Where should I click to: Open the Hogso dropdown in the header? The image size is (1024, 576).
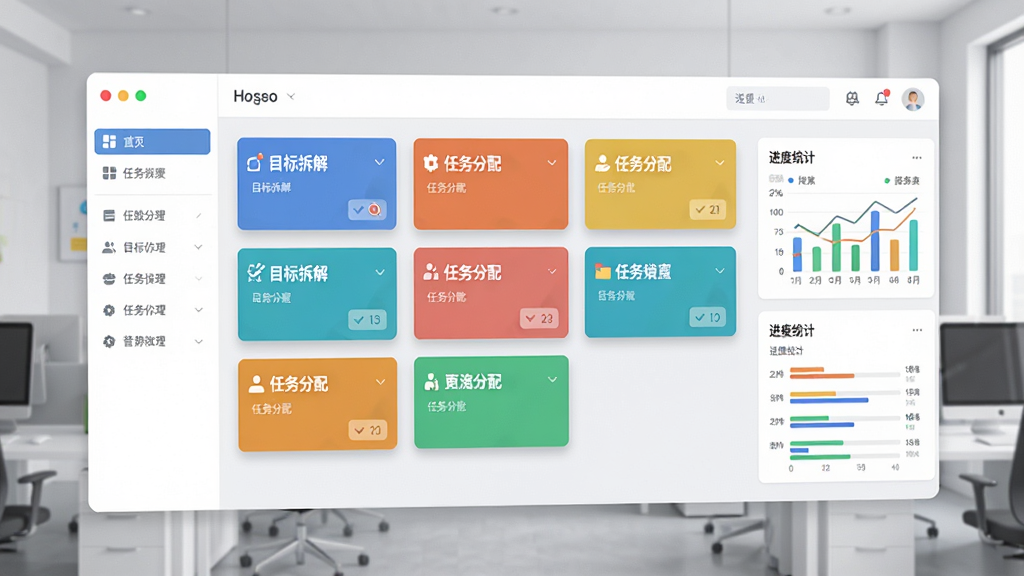pyautogui.click(x=264, y=97)
